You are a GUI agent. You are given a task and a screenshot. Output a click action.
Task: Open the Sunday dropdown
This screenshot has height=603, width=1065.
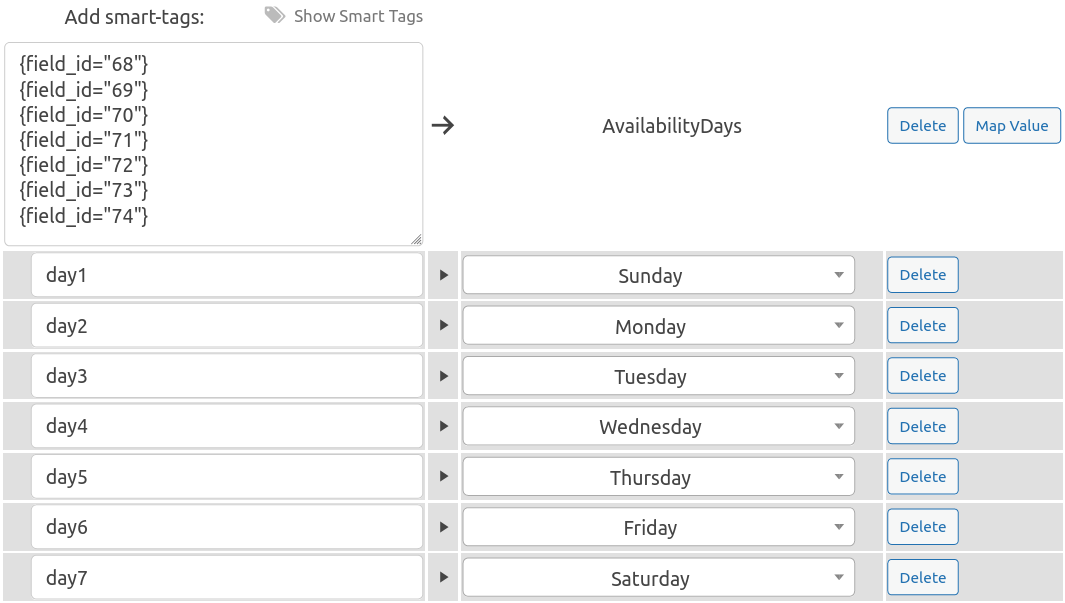pyautogui.click(x=658, y=275)
